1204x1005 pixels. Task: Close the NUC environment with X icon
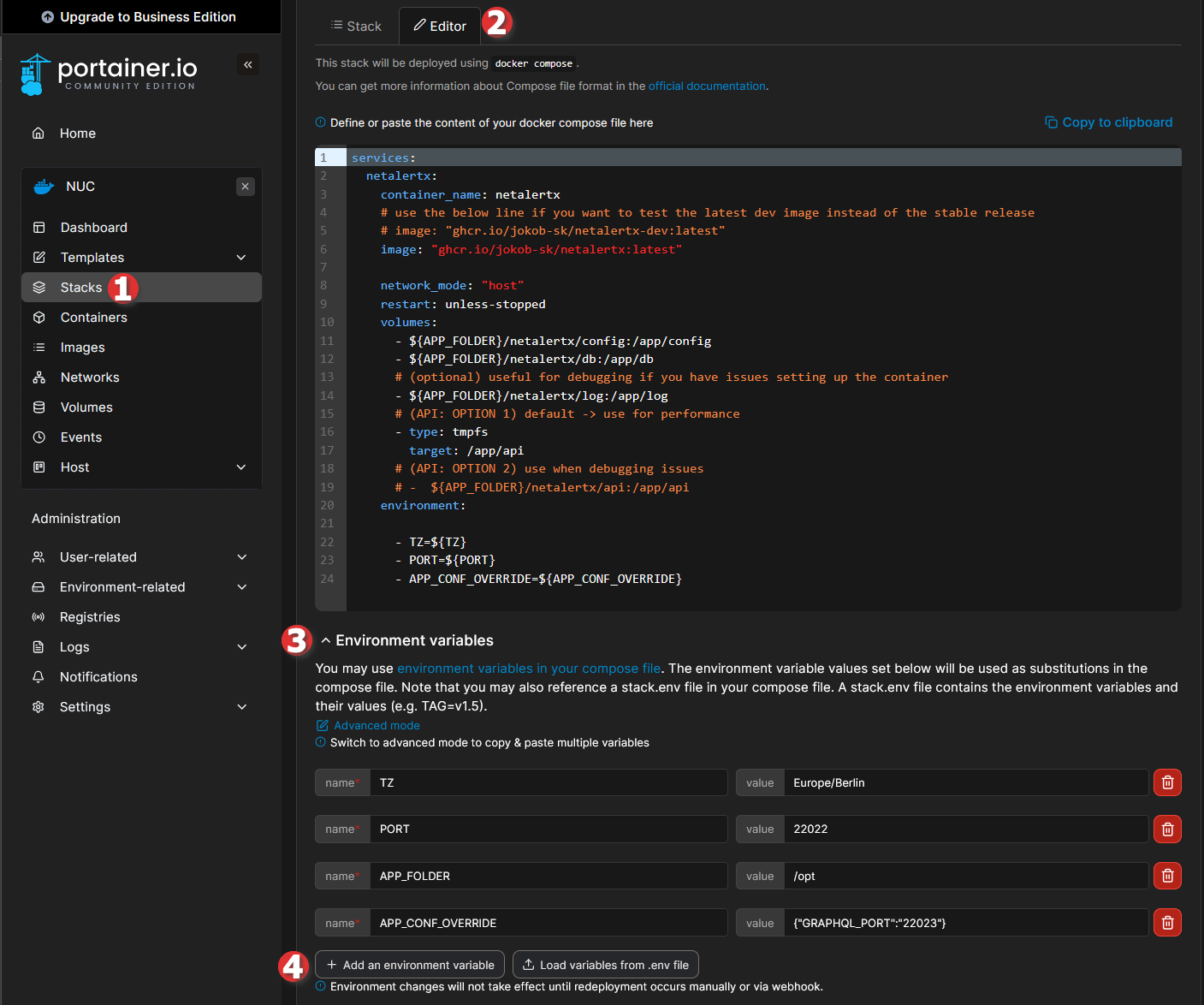point(246,187)
